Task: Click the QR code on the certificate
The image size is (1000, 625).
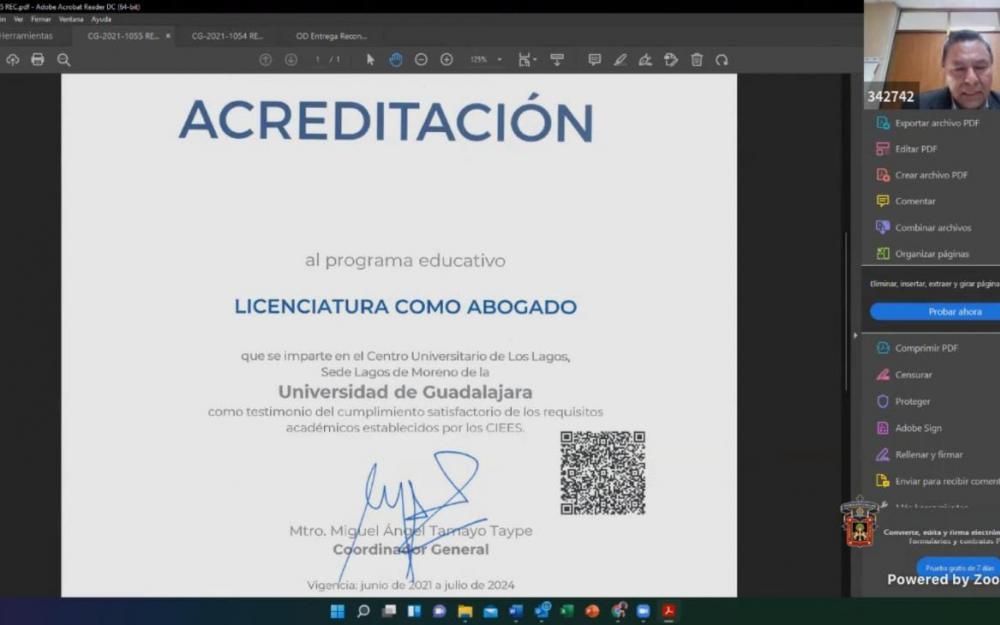Action: point(603,473)
